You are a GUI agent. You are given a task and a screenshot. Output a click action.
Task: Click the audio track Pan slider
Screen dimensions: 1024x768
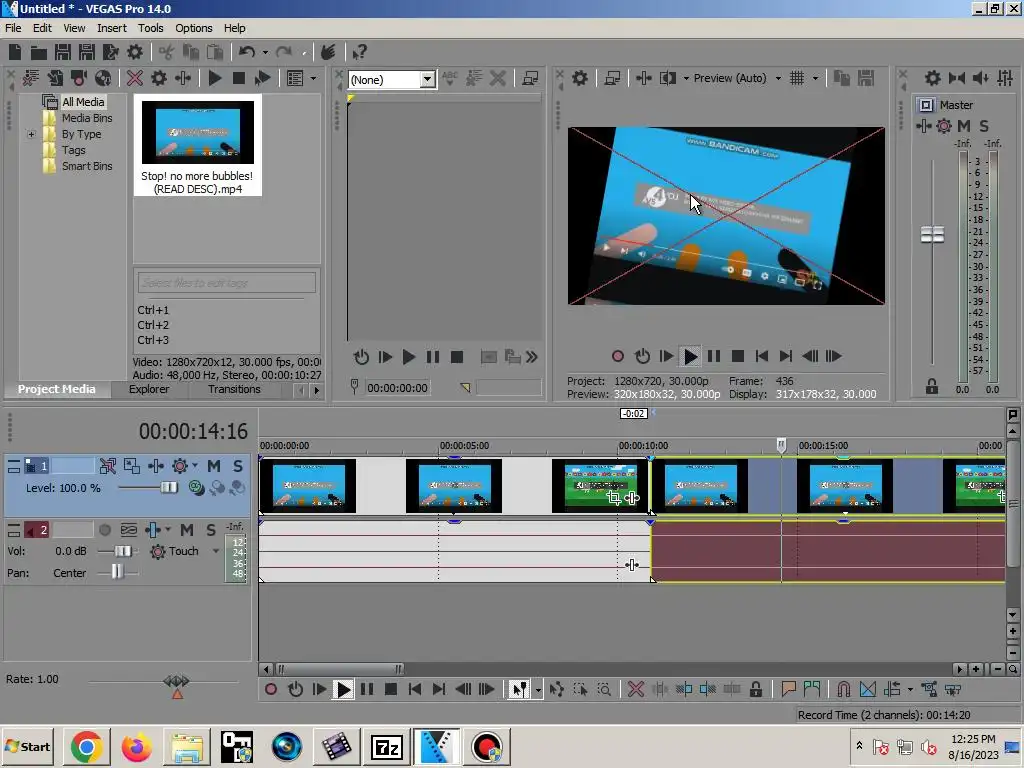point(118,573)
